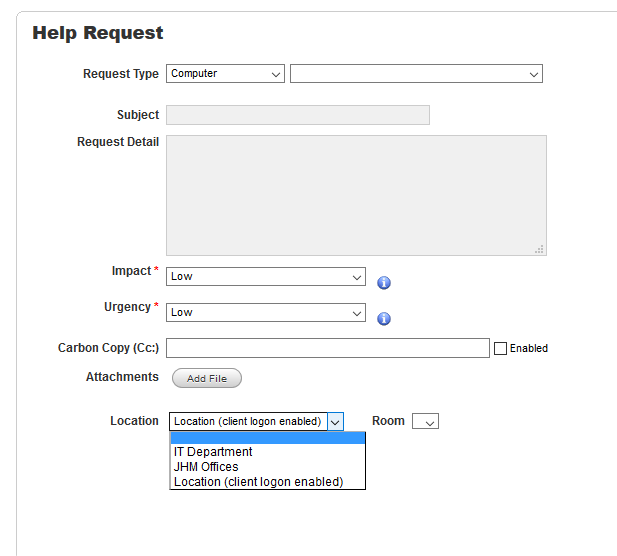Click the Carbon Copy (Cc:) text field

click(327, 348)
